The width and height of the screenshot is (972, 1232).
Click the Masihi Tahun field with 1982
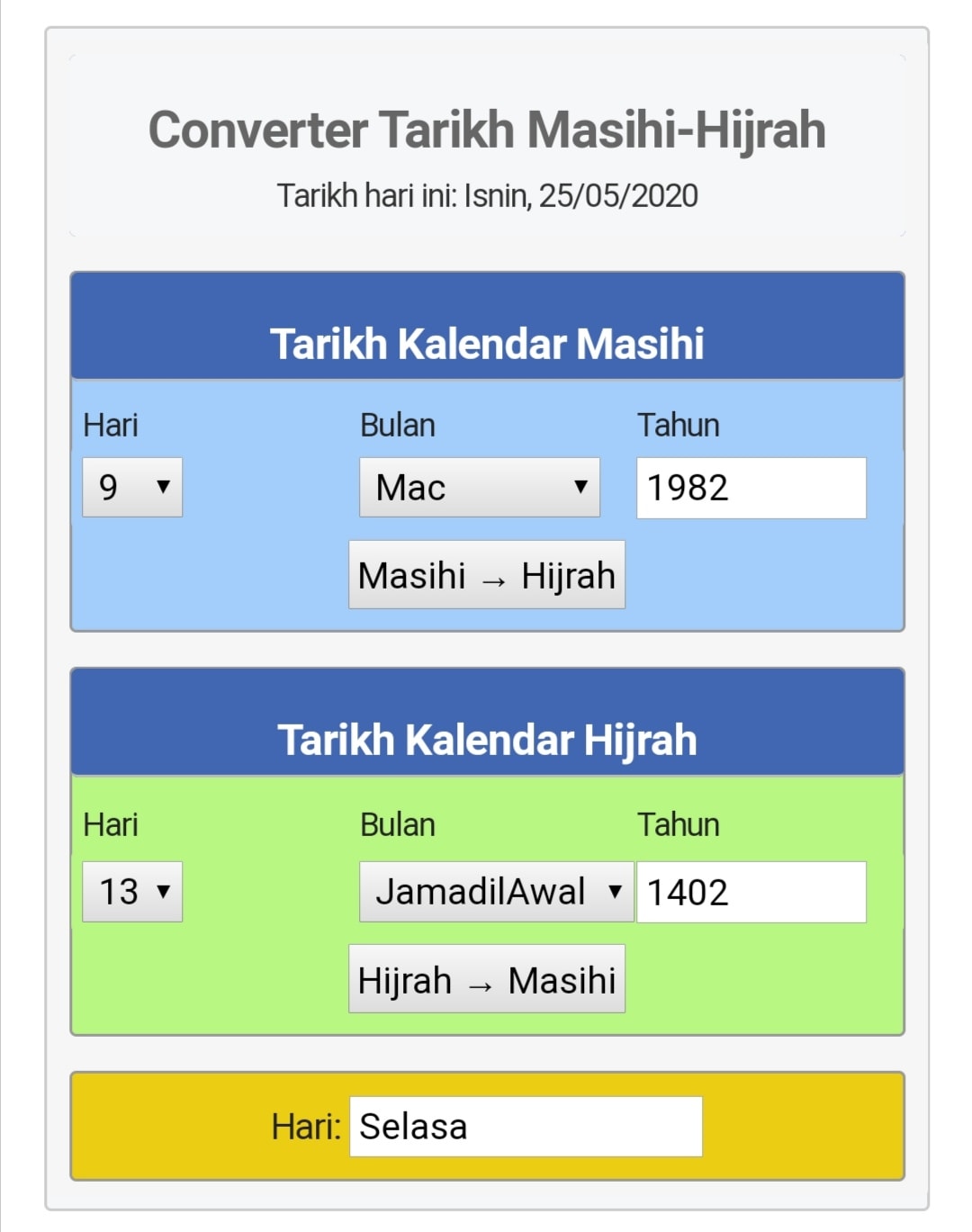click(x=751, y=488)
